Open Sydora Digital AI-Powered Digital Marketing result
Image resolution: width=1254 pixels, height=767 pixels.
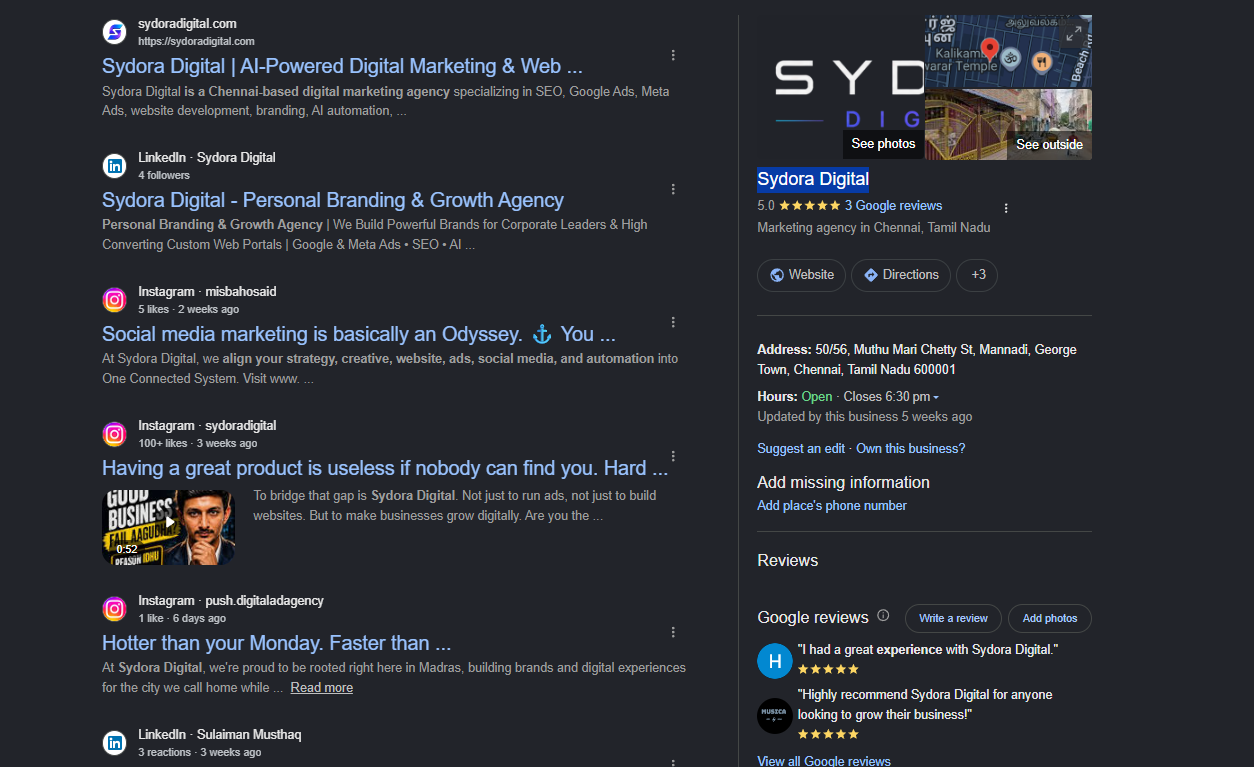click(x=342, y=66)
